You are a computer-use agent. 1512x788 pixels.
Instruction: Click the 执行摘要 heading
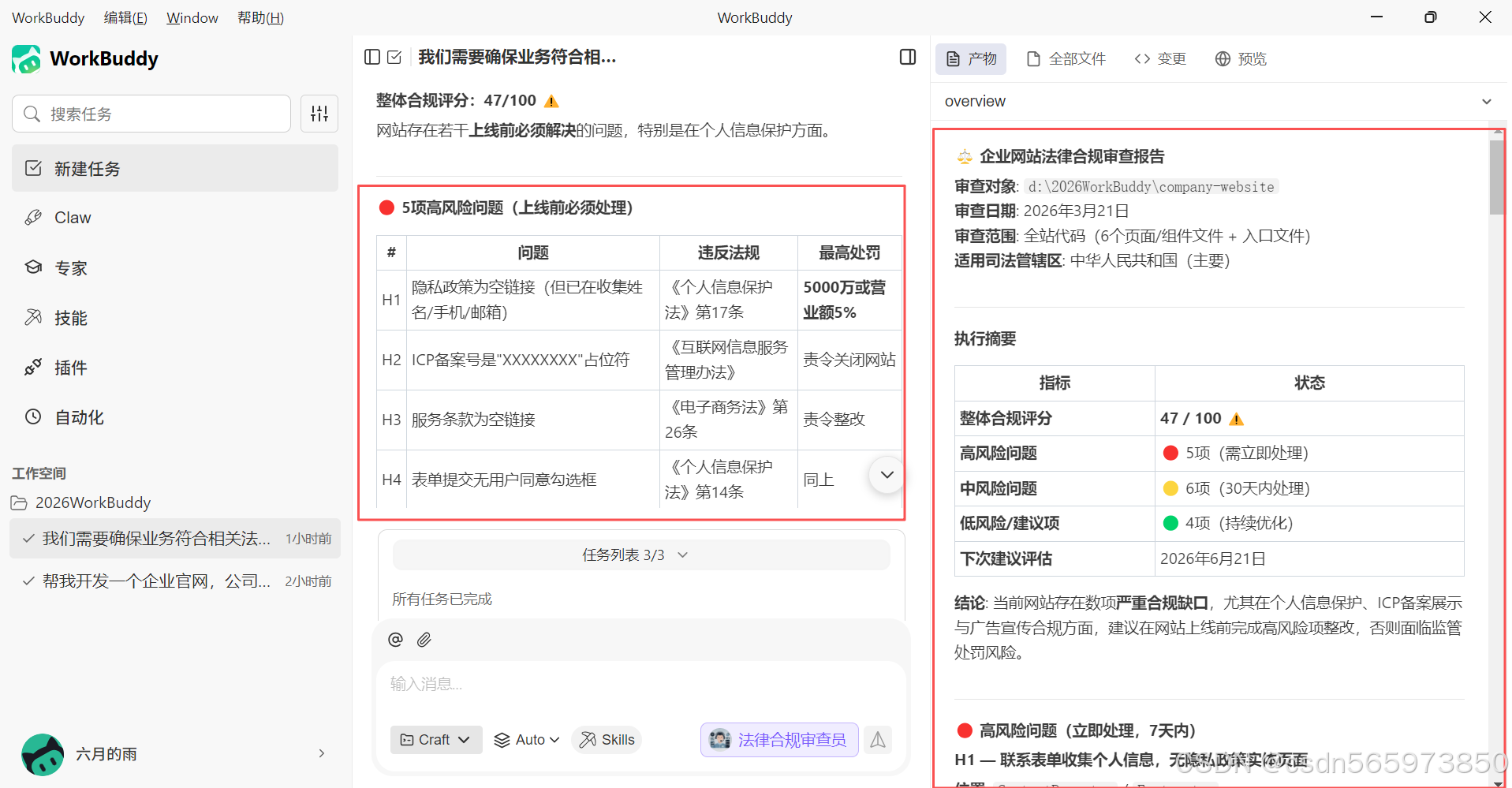[x=985, y=338]
